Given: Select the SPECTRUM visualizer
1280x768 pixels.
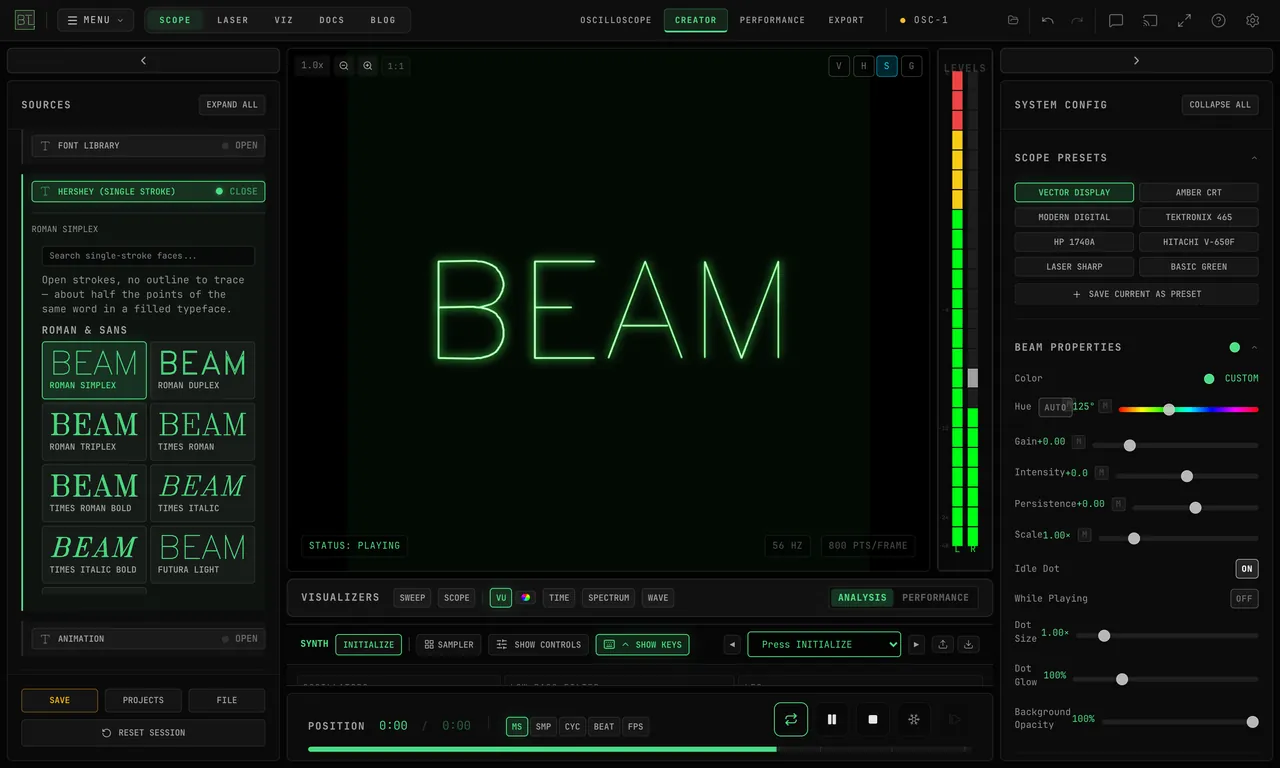Looking at the screenshot, I should coord(609,598).
